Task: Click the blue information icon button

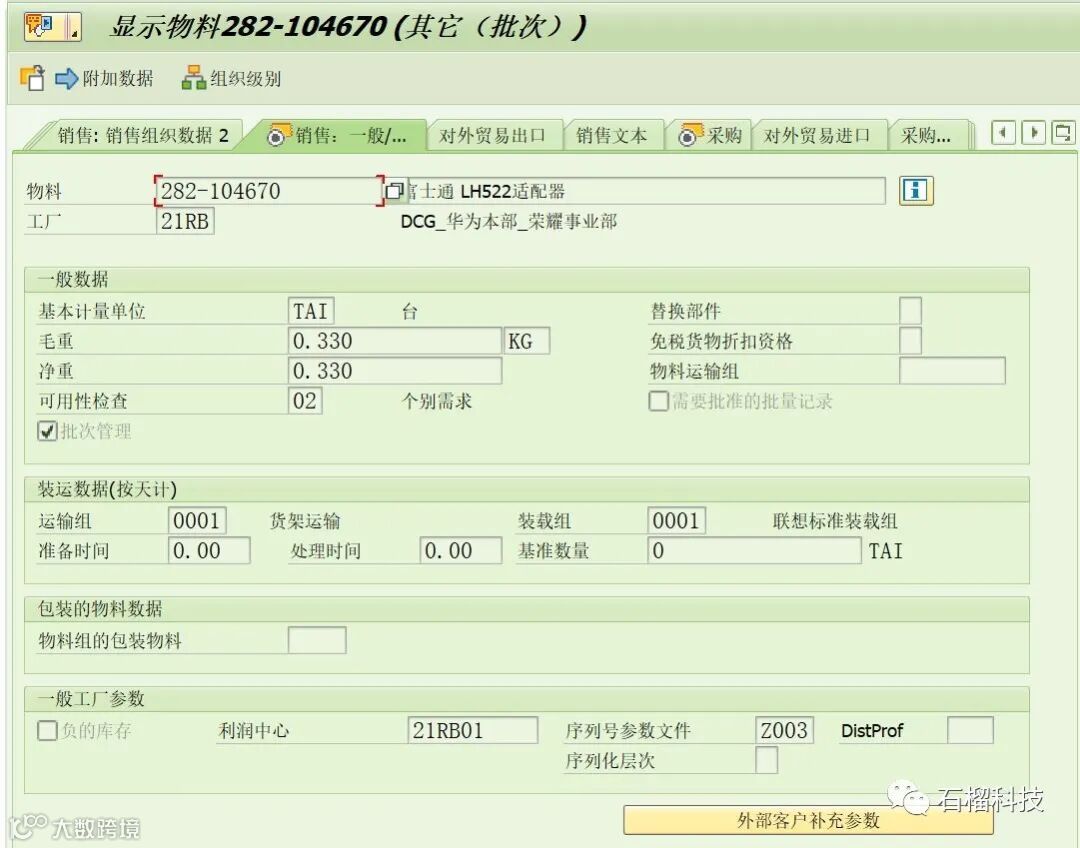Action: (x=916, y=190)
